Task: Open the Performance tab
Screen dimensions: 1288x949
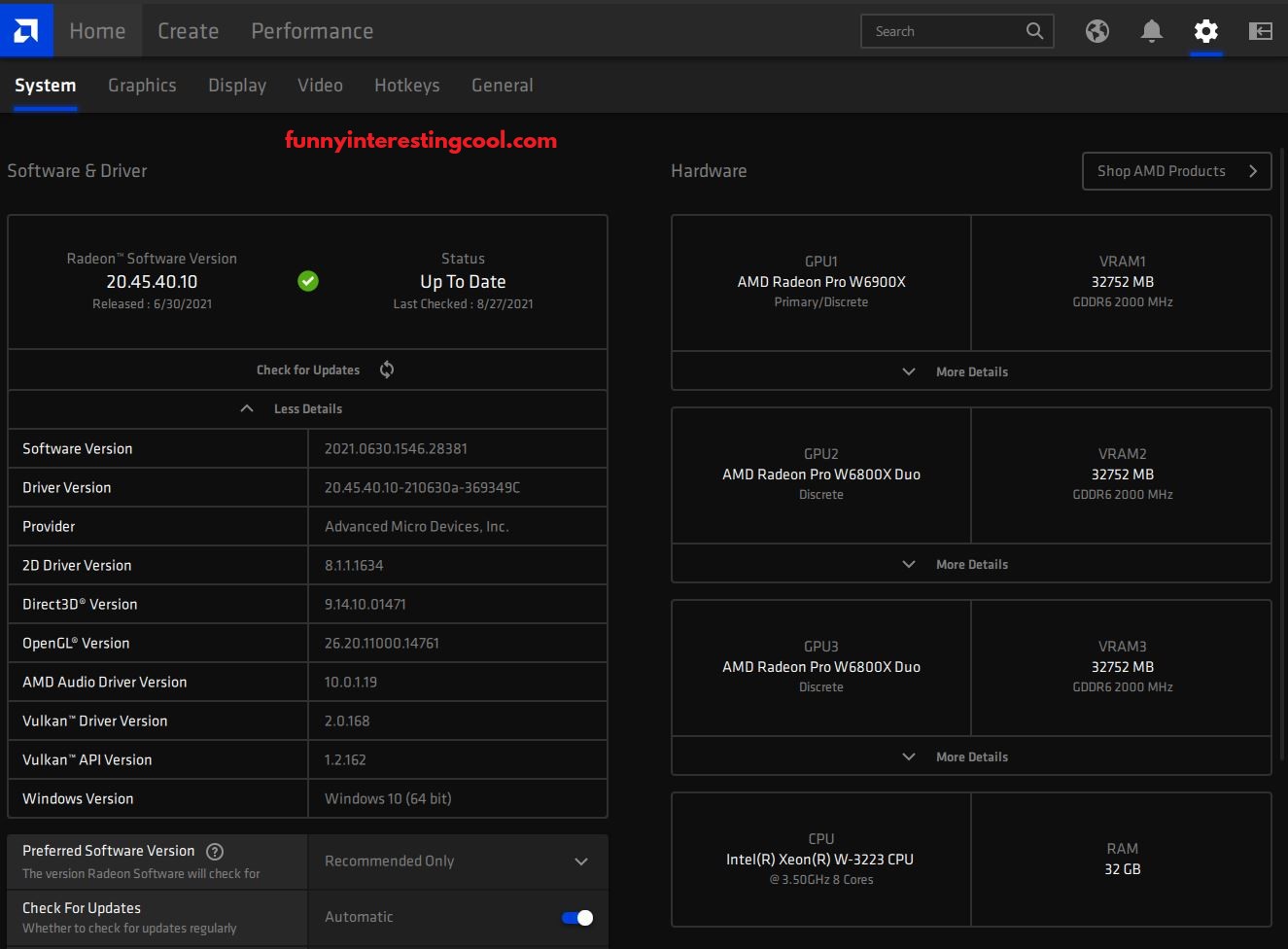Action: click(x=312, y=31)
